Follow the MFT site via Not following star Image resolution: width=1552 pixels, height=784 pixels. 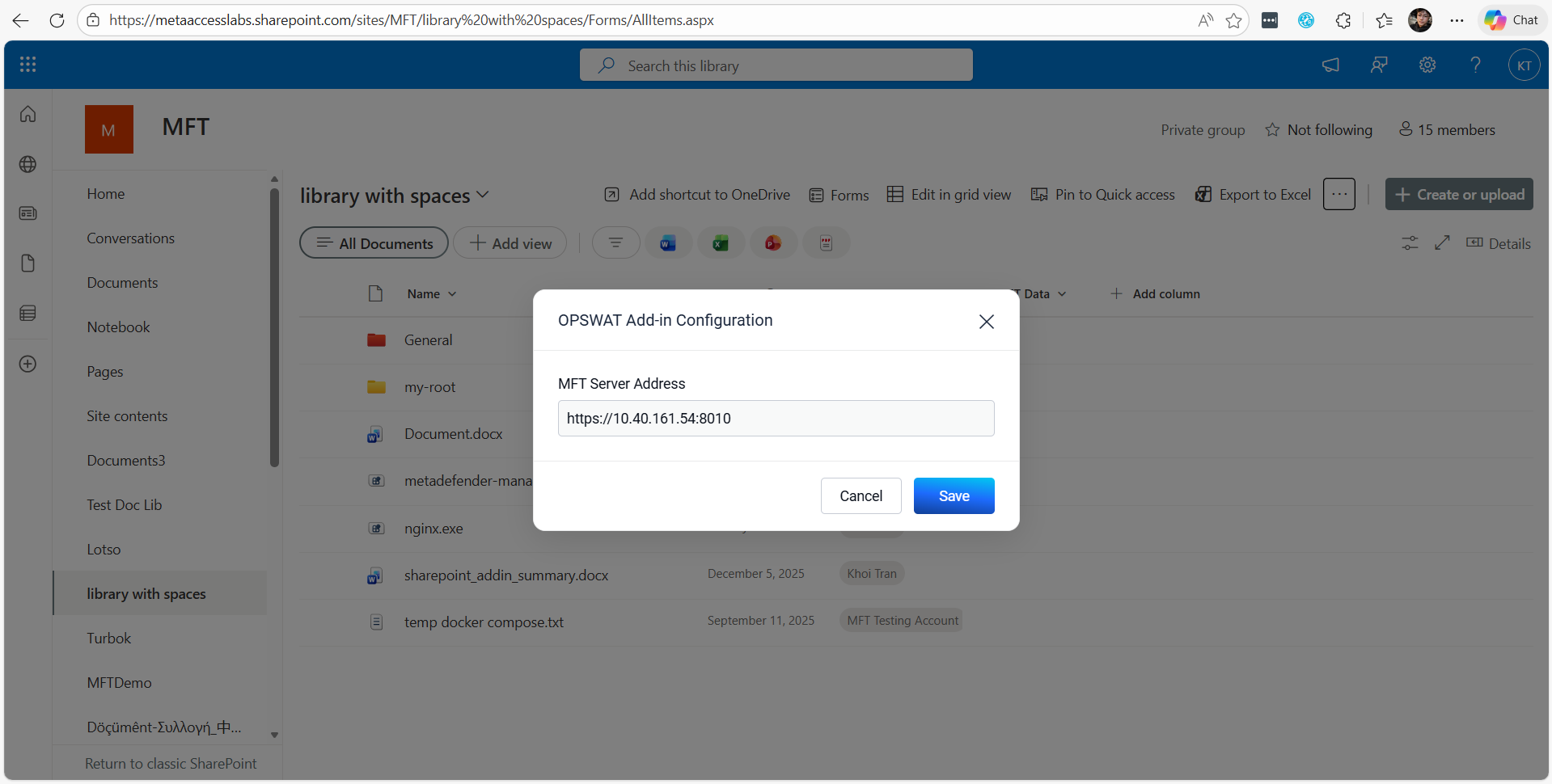(x=1318, y=129)
